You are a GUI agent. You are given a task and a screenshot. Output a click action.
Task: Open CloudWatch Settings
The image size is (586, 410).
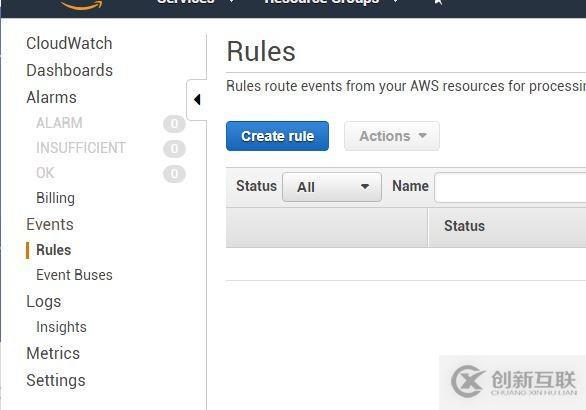click(56, 380)
